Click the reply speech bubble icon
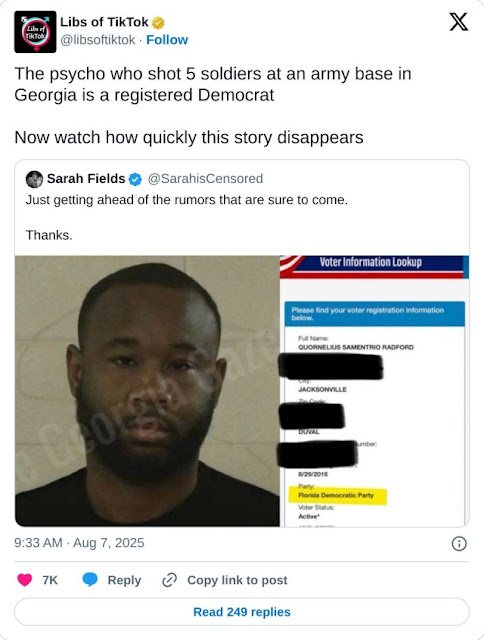Screen dimensions: 484x640 [x=90, y=580]
